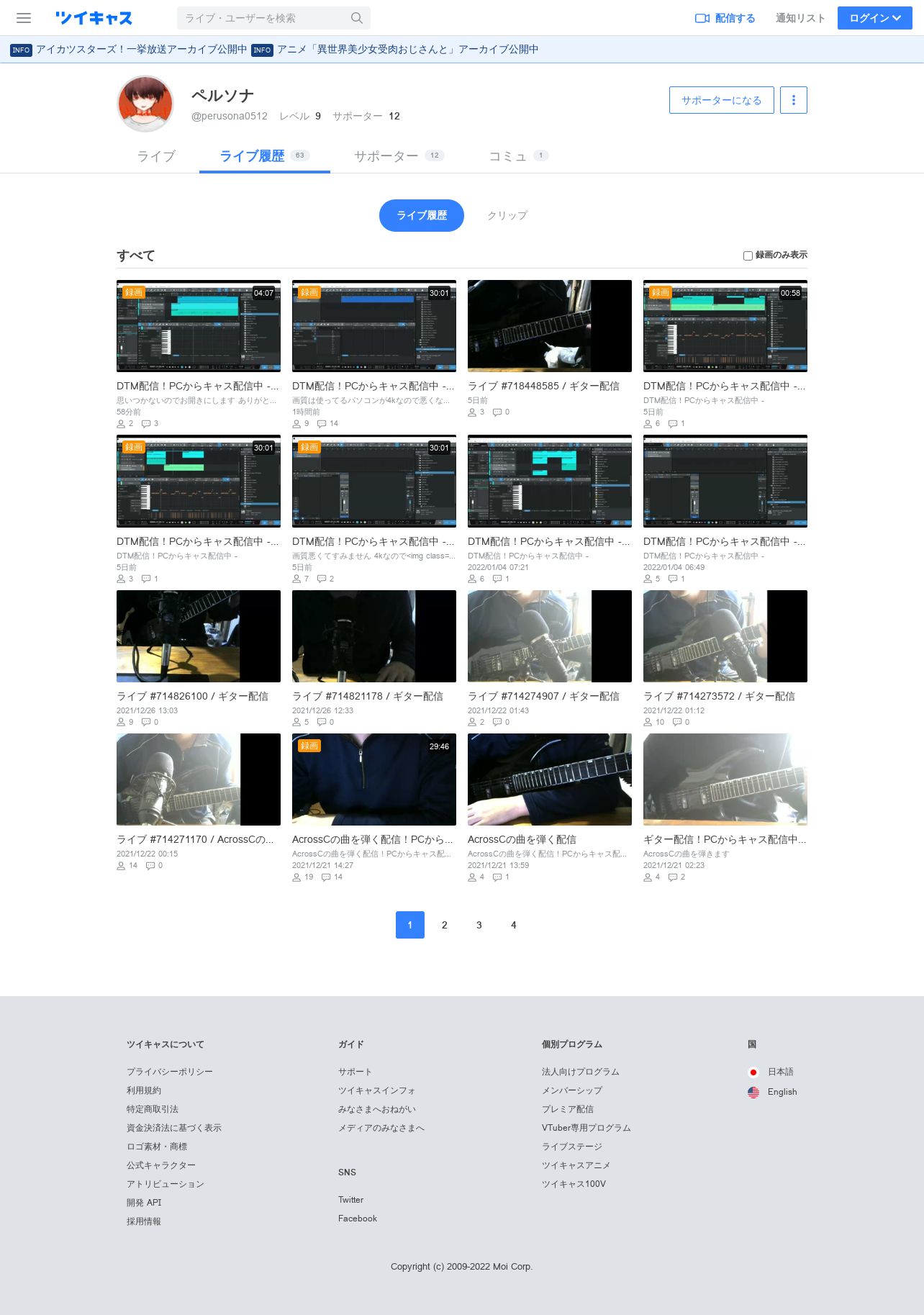Select the English flag language option

pos(753,1093)
